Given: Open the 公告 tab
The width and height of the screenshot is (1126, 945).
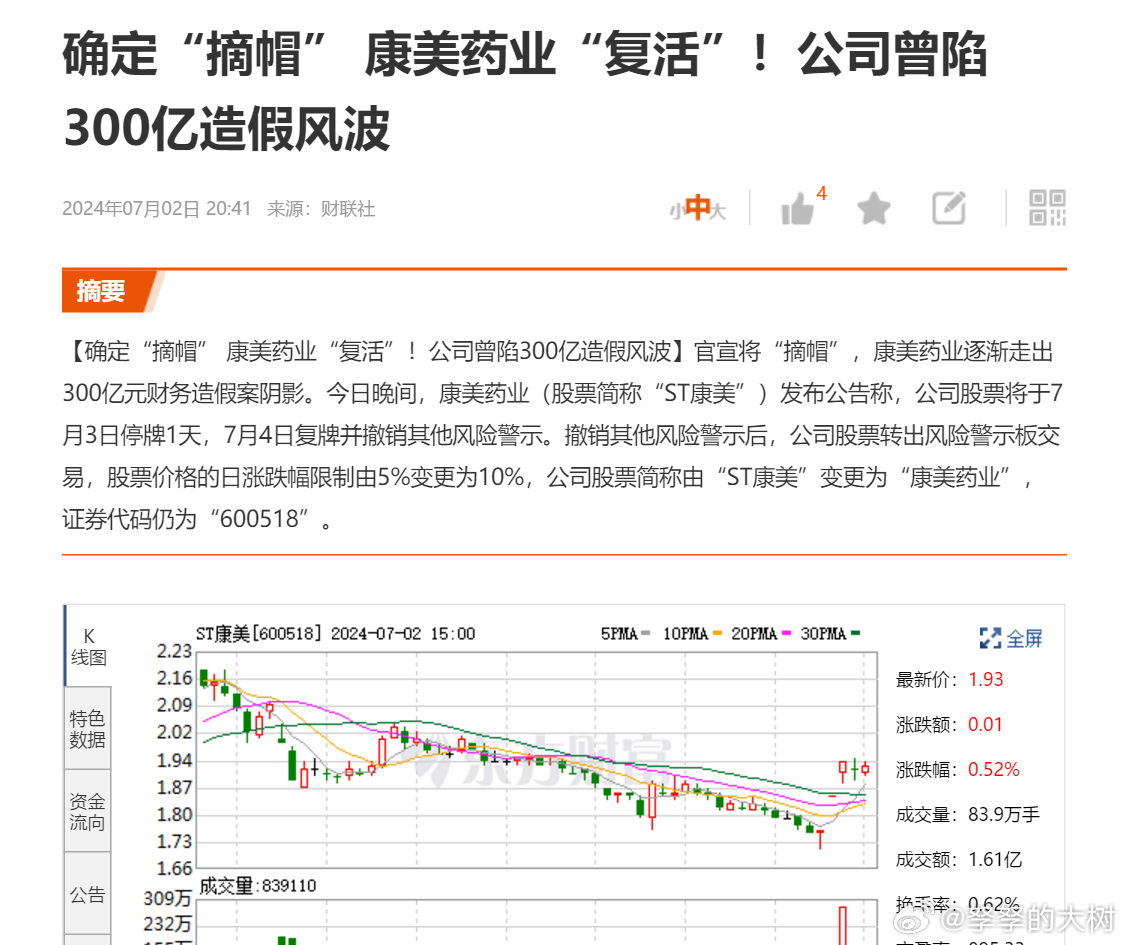Looking at the screenshot, I should [x=88, y=894].
